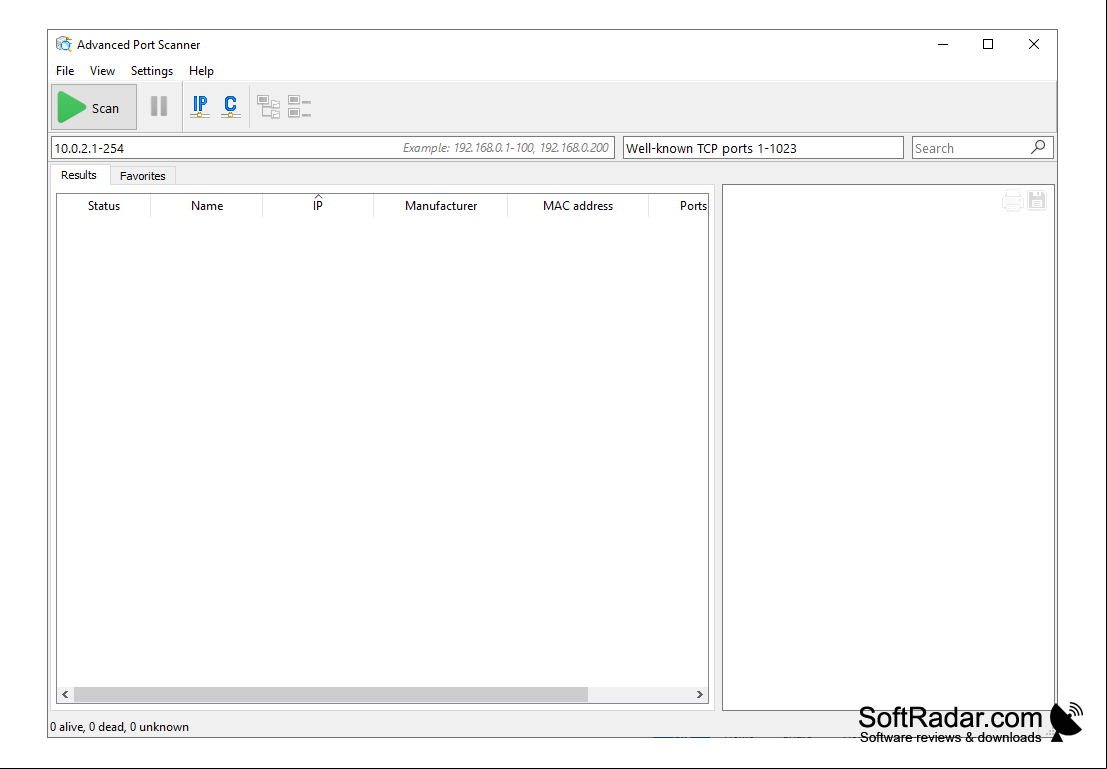
Task: Open the Settings menu
Action: 152,71
